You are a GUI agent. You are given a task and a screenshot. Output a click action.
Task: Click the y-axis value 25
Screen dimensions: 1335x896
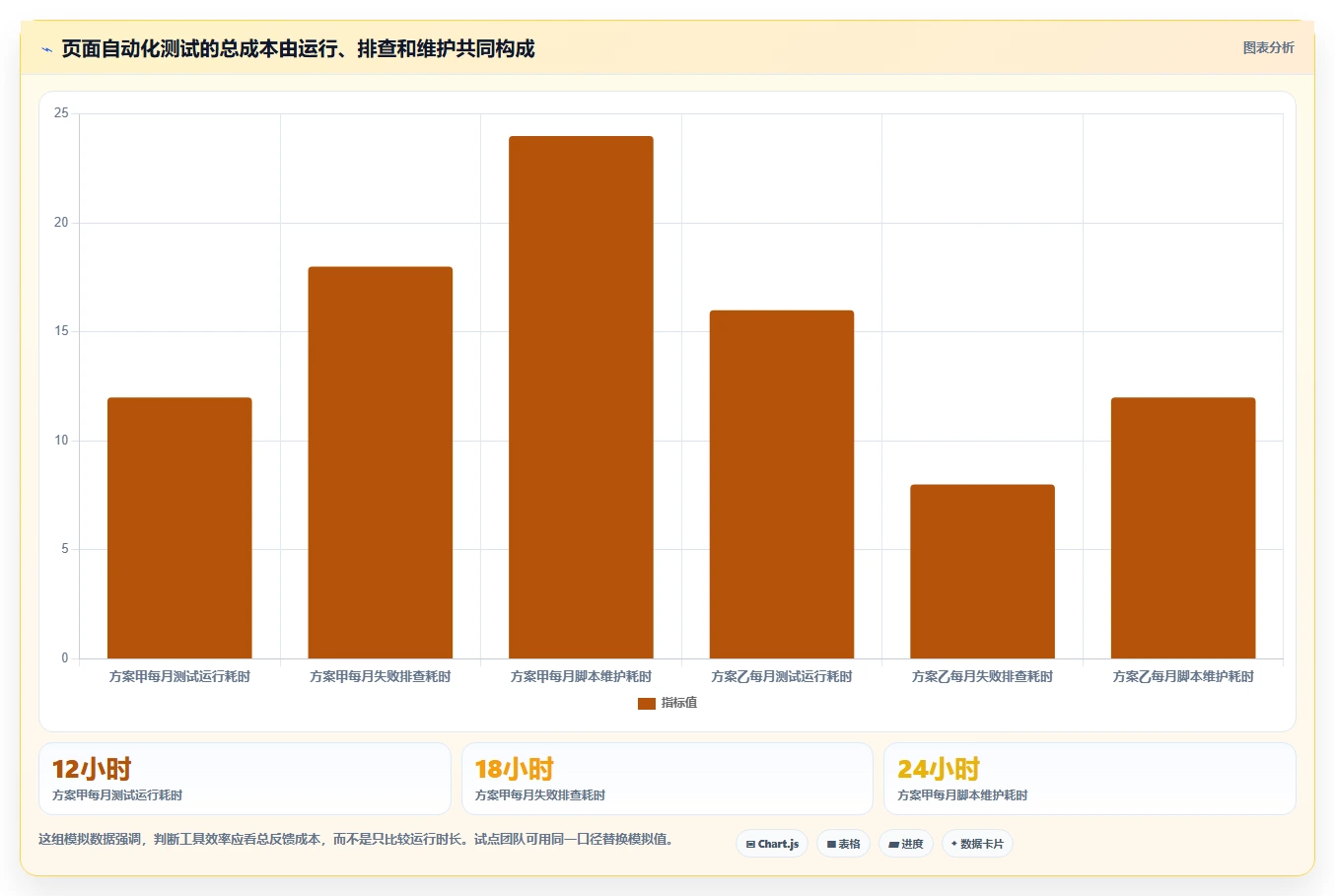click(x=61, y=113)
